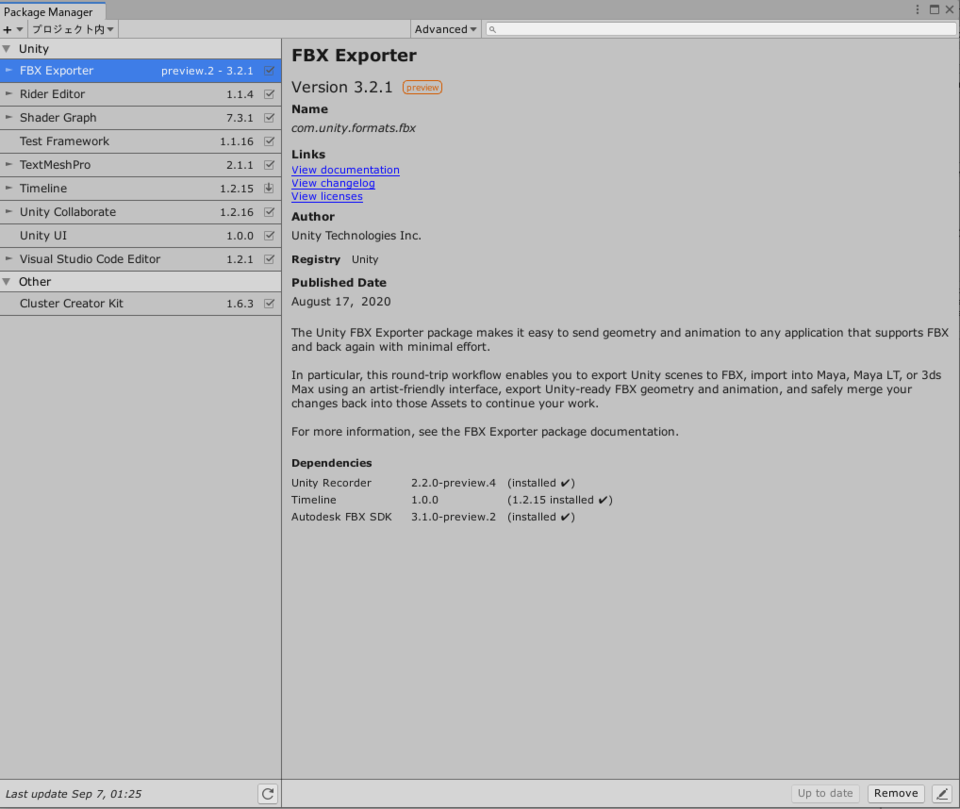
Task: Click the Up to date button
Action: (x=825, y=794)
